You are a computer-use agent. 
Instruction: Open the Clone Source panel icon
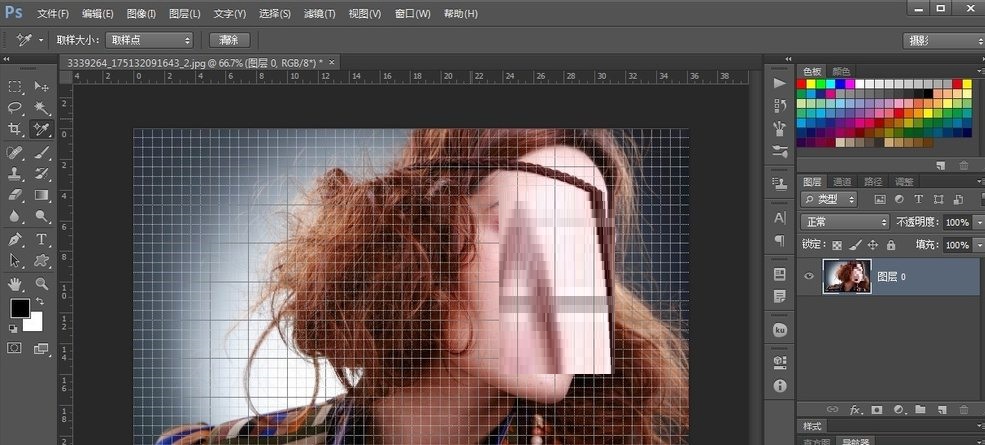pyautogui.click(x=780, y=184)
